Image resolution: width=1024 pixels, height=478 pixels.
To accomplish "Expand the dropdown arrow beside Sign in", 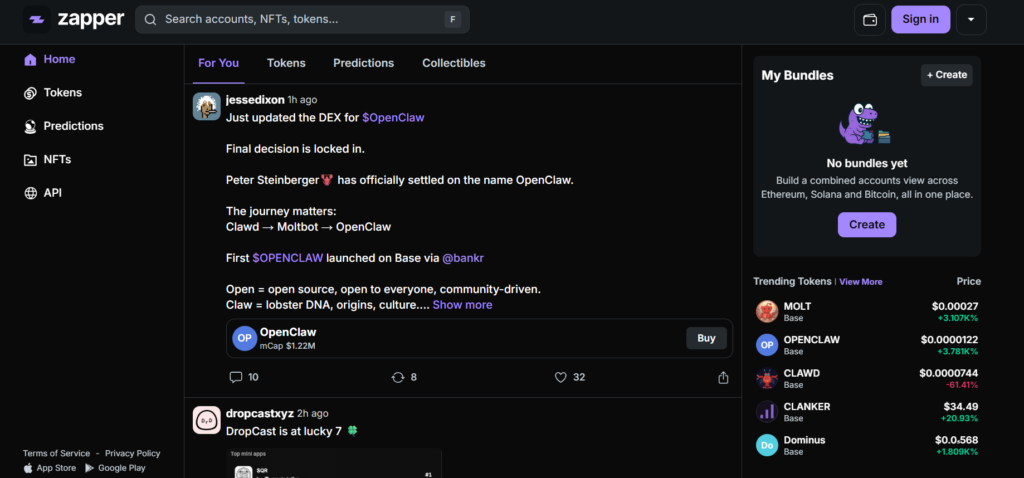I will click(971, 20).
